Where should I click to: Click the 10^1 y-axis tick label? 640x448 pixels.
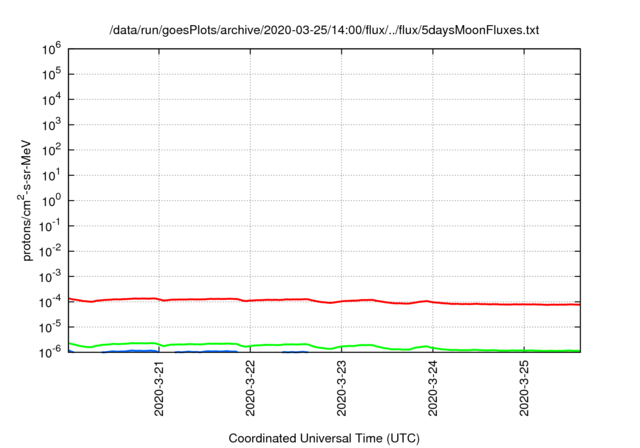point(51,175)
